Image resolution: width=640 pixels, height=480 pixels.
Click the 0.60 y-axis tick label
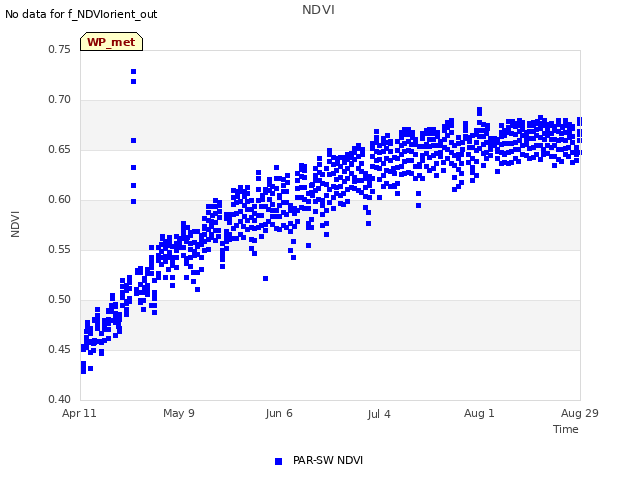point(60,200)
